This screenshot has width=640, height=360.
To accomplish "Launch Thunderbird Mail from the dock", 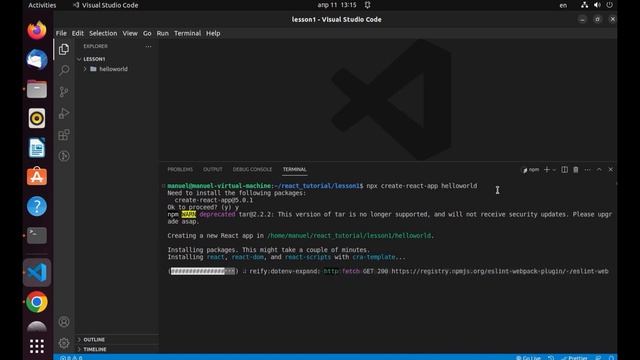I will tap(37, 60).
